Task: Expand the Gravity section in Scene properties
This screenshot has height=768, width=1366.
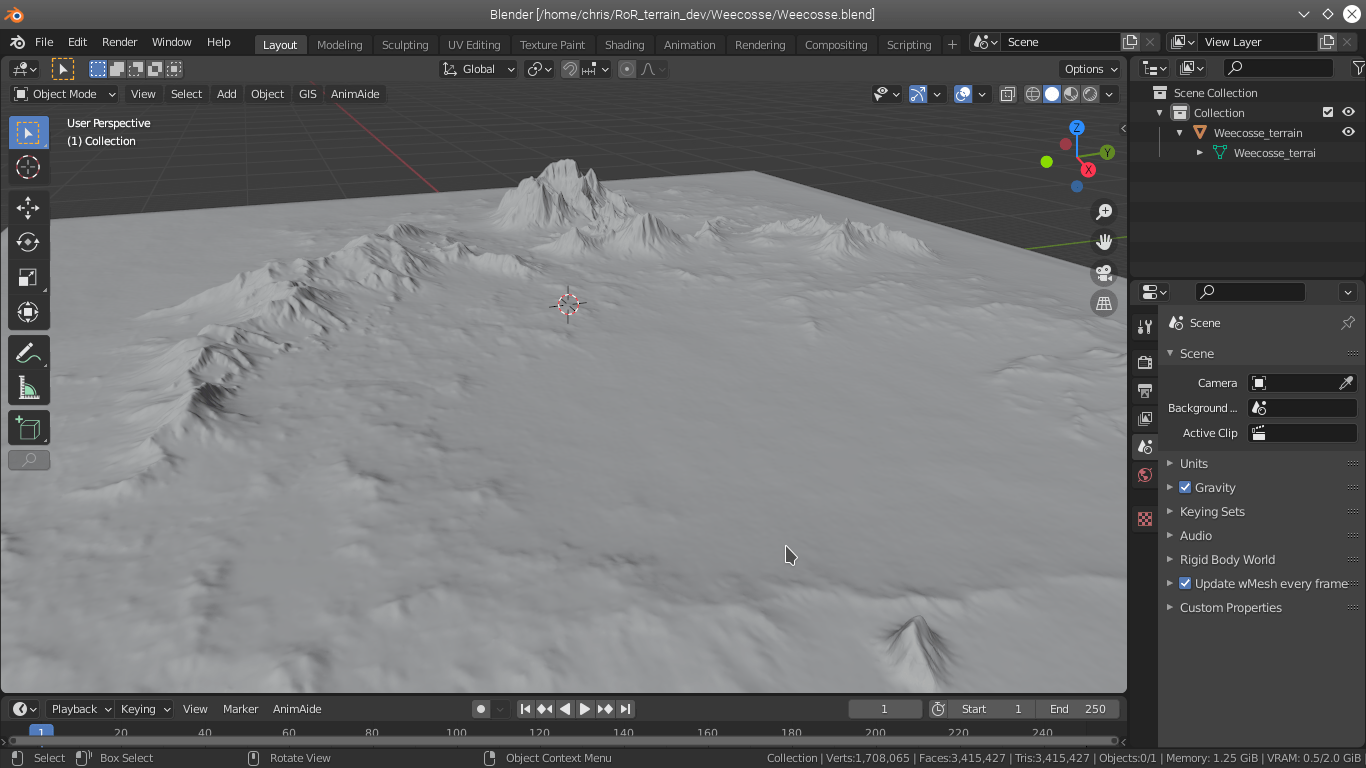Action: click(x=1170, y=487)
